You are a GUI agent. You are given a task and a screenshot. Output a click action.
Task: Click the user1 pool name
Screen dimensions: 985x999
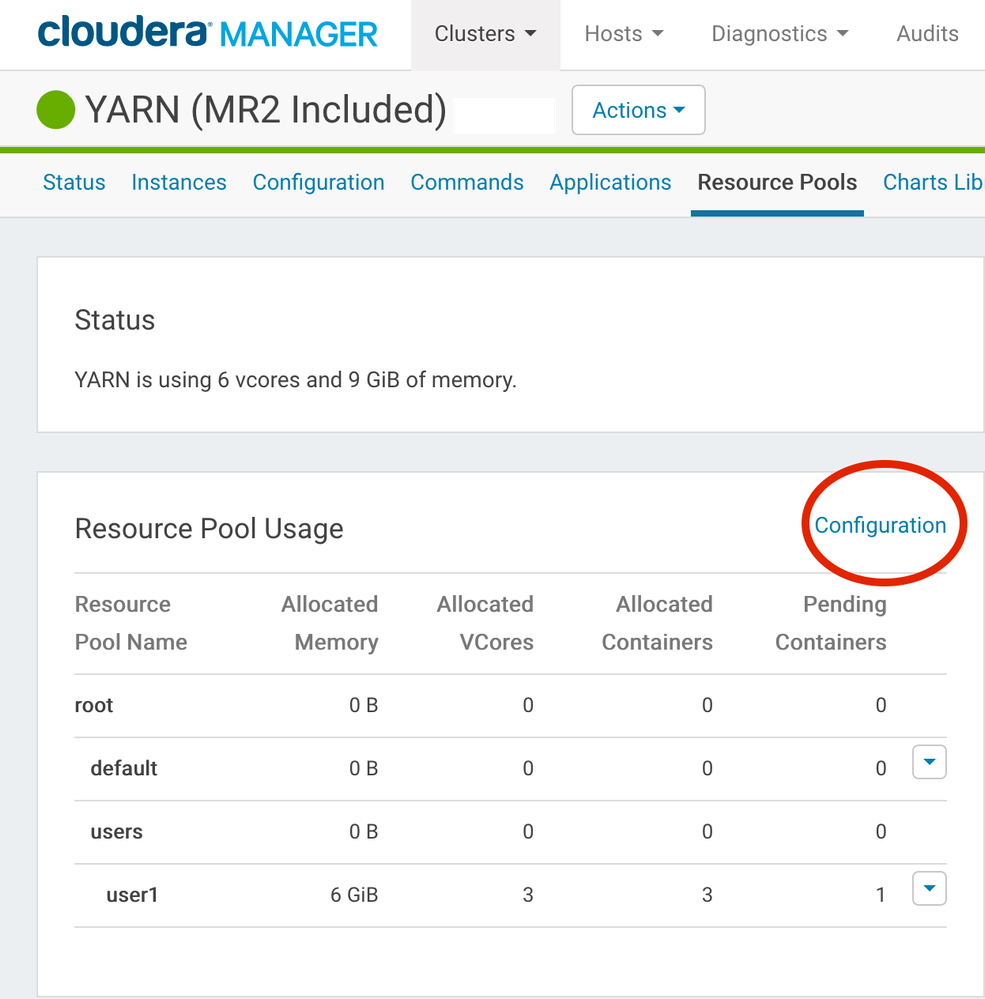click(x=132, y=895)
